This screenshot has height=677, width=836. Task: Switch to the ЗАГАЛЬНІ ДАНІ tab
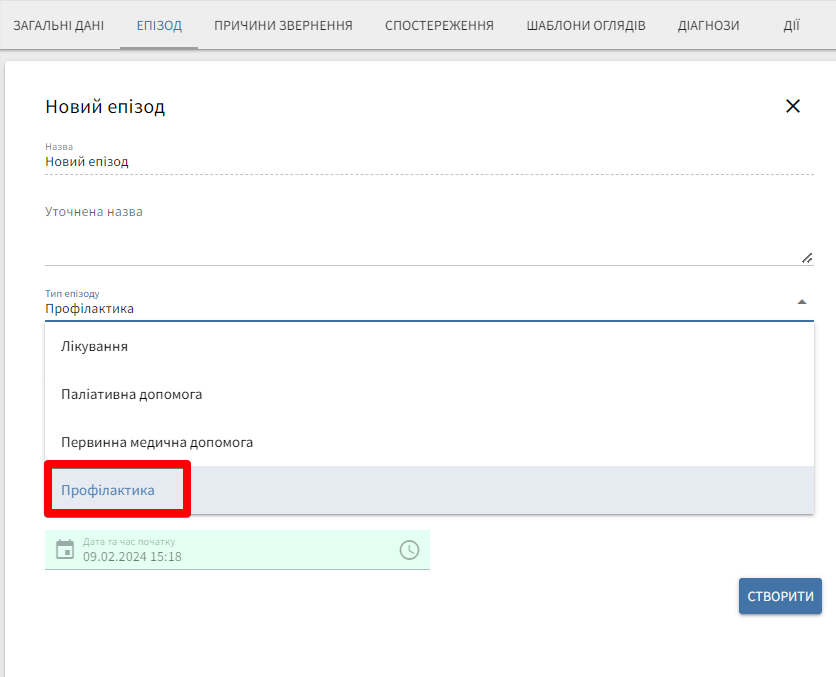point(58,25)
